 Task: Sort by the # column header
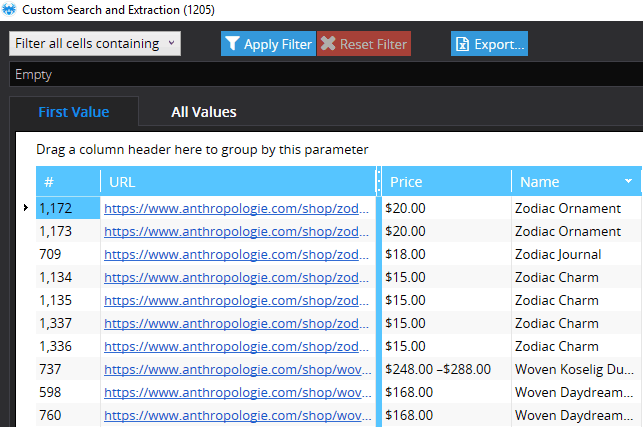[x=68, y=182]
